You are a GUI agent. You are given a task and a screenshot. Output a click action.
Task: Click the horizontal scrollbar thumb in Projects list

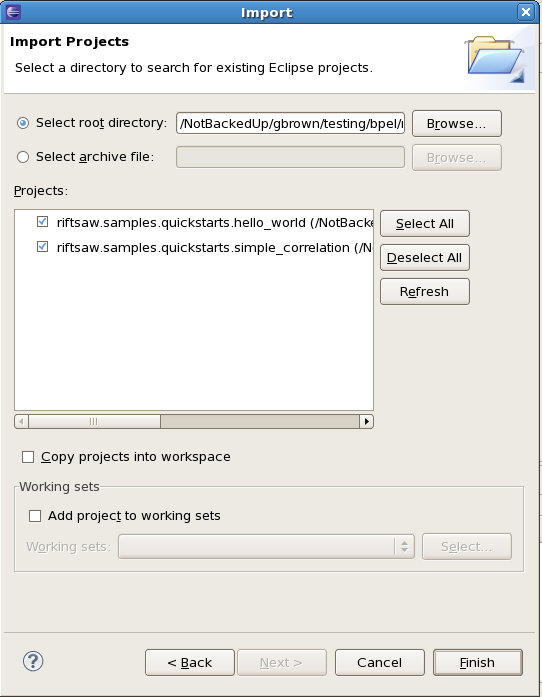pos(94,421)
